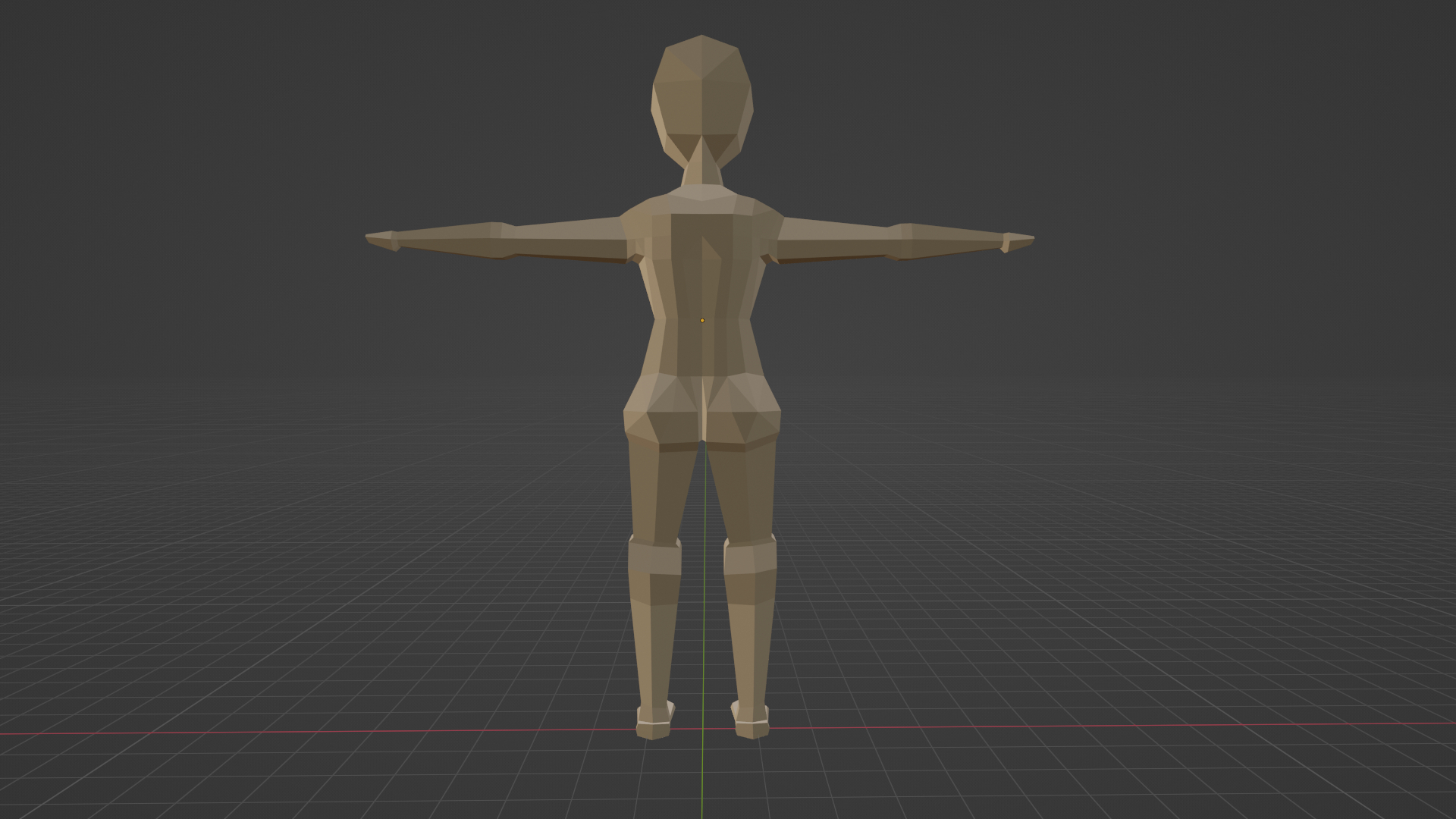Click the right-side thigh of the model
The image size is (1456, 819).
[x=747, y=489]
